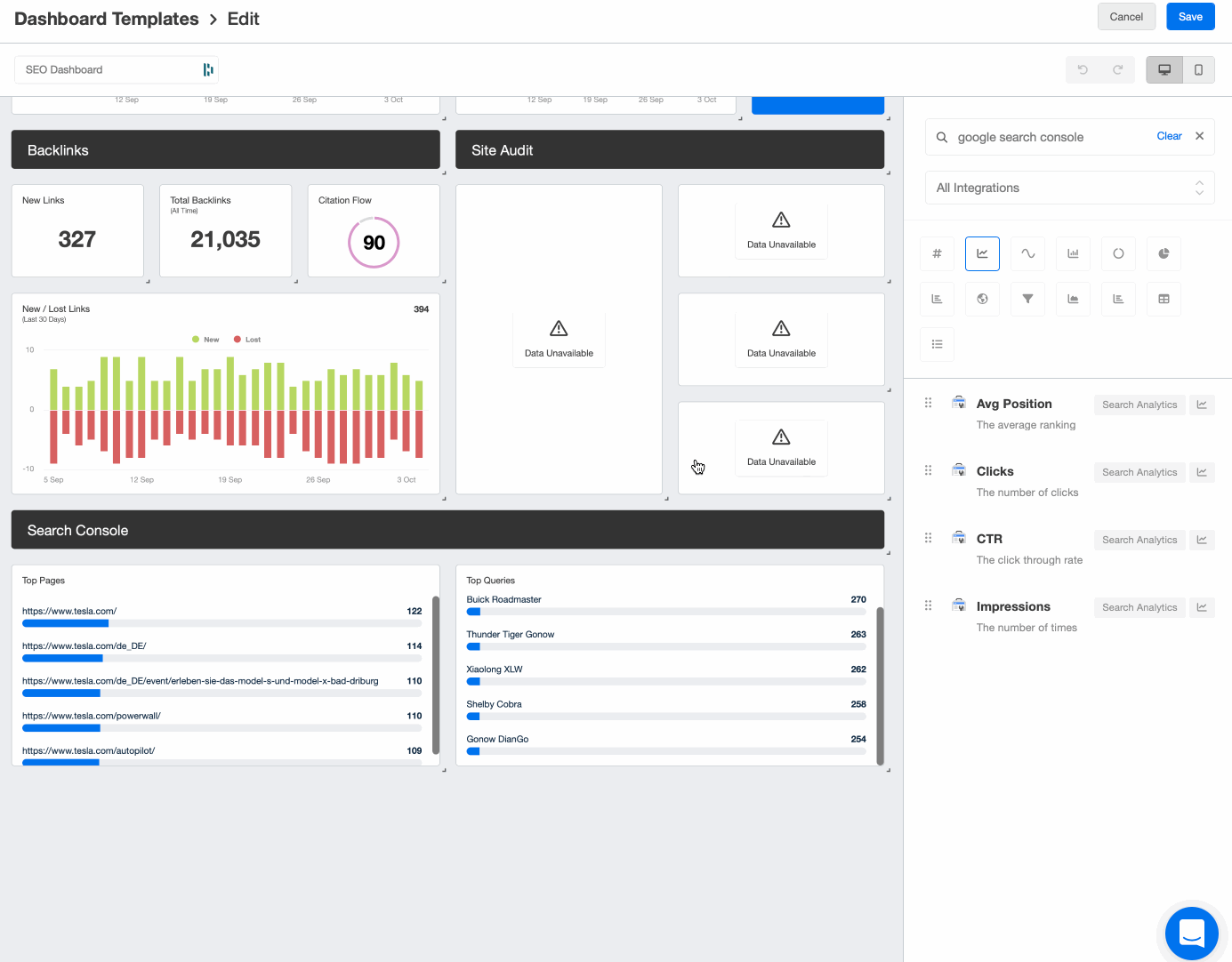Open the All Integrations dropdown
Image resolution: width=1232 pixels, height=962 pixels.
tap(1069, 188)
